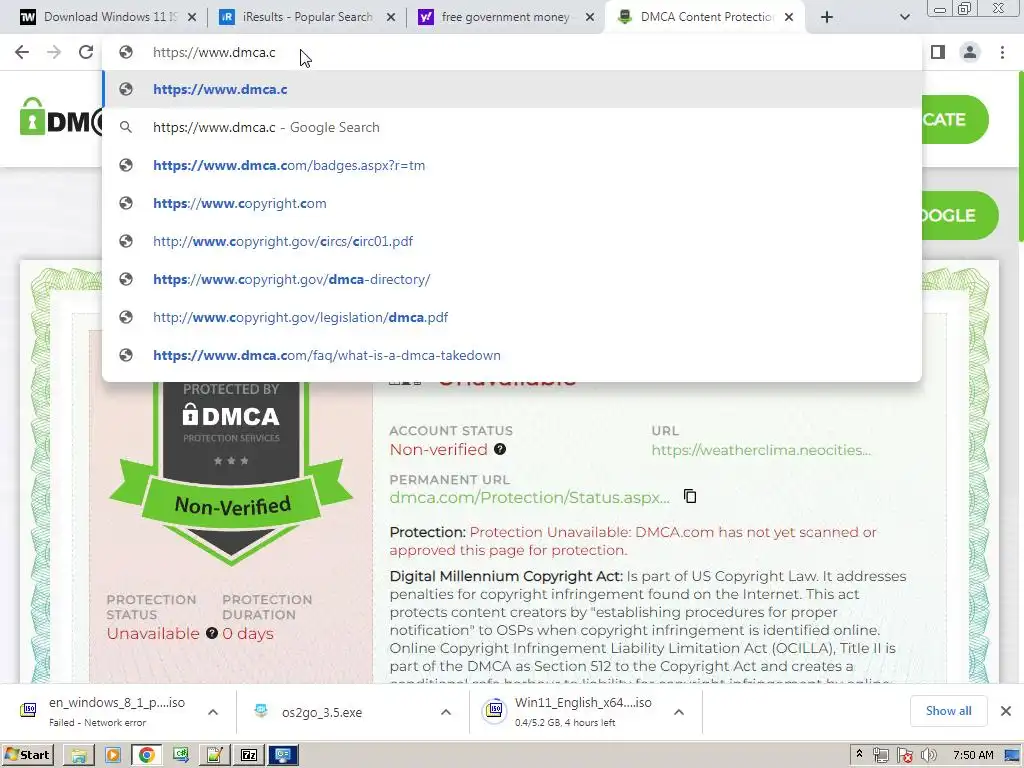1024x768 pixels.
Task: Click the green button ending in OGLE
Action: pyautogui.click(x=959, y=216)
